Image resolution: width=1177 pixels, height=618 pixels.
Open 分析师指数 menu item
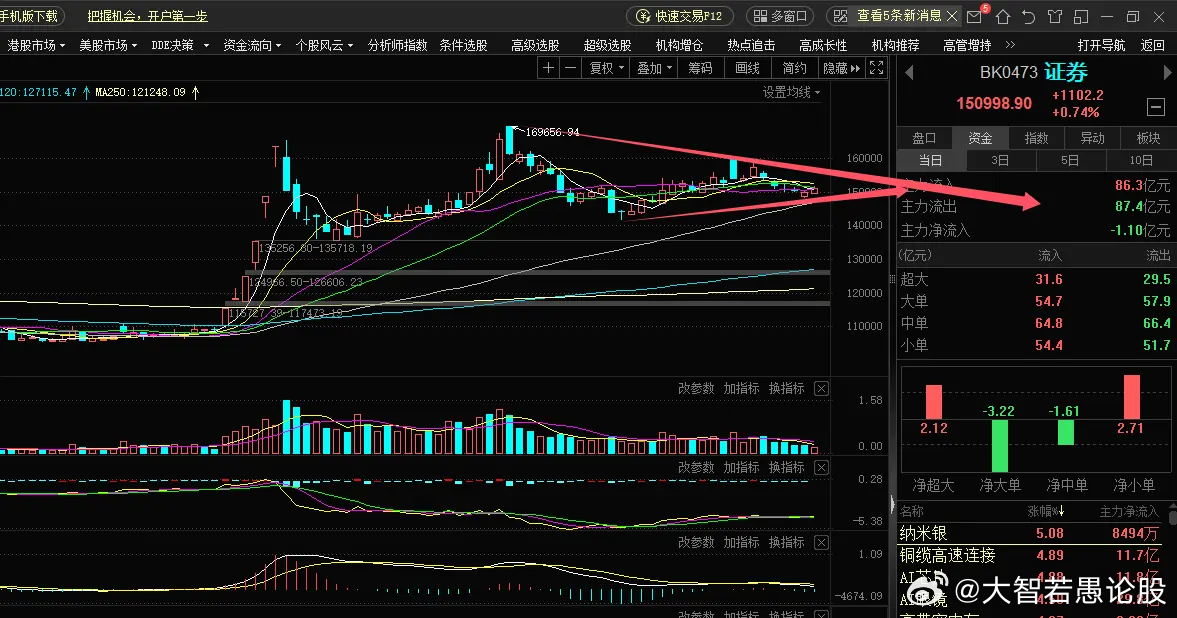(397, 45)
